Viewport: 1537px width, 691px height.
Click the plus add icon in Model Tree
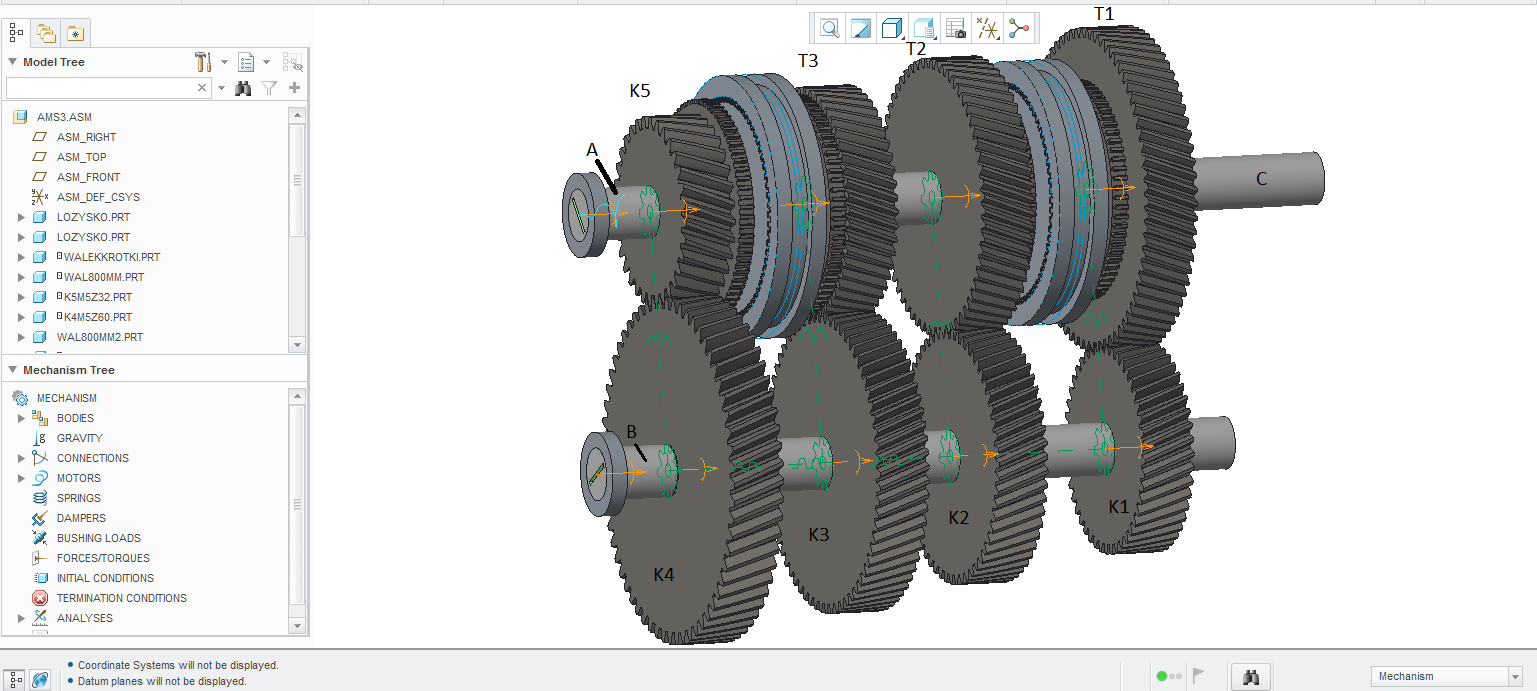click(294, 88)
